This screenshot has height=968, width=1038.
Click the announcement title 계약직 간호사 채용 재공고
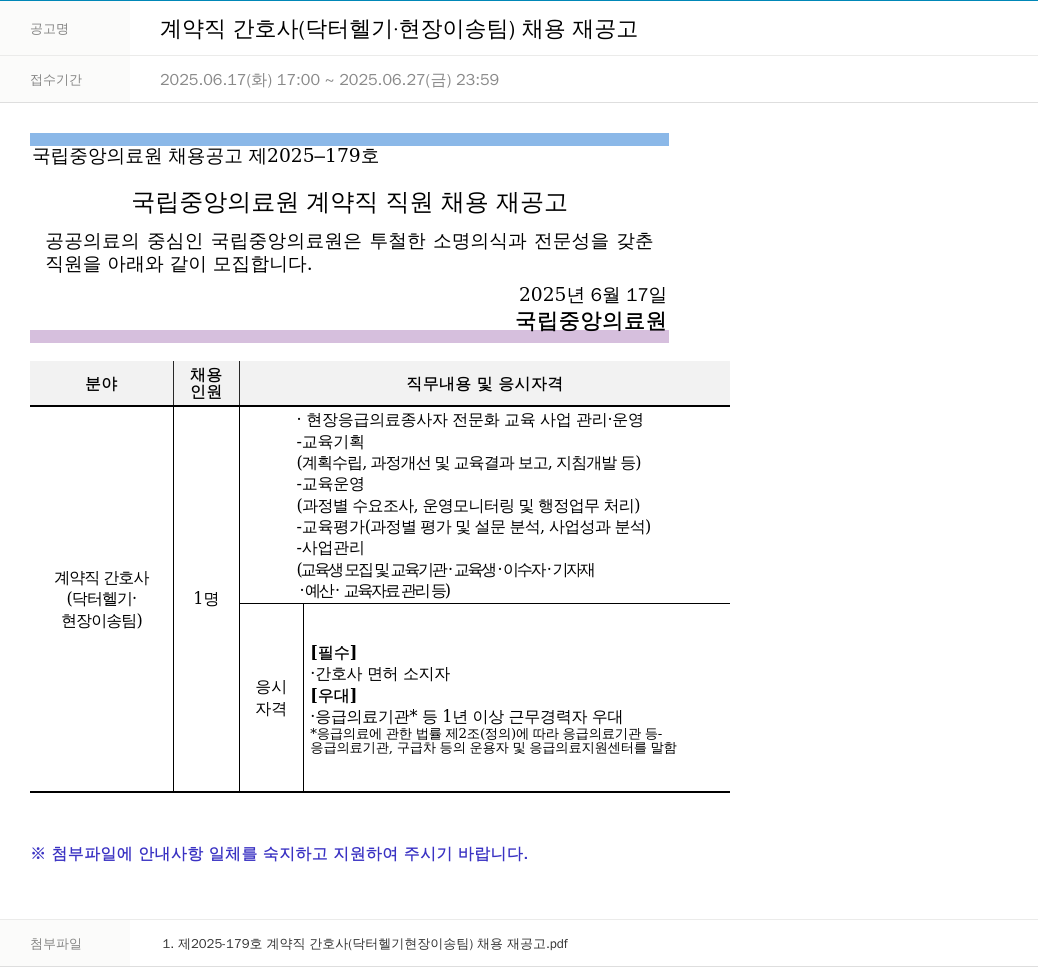click(x=399, y=29)
